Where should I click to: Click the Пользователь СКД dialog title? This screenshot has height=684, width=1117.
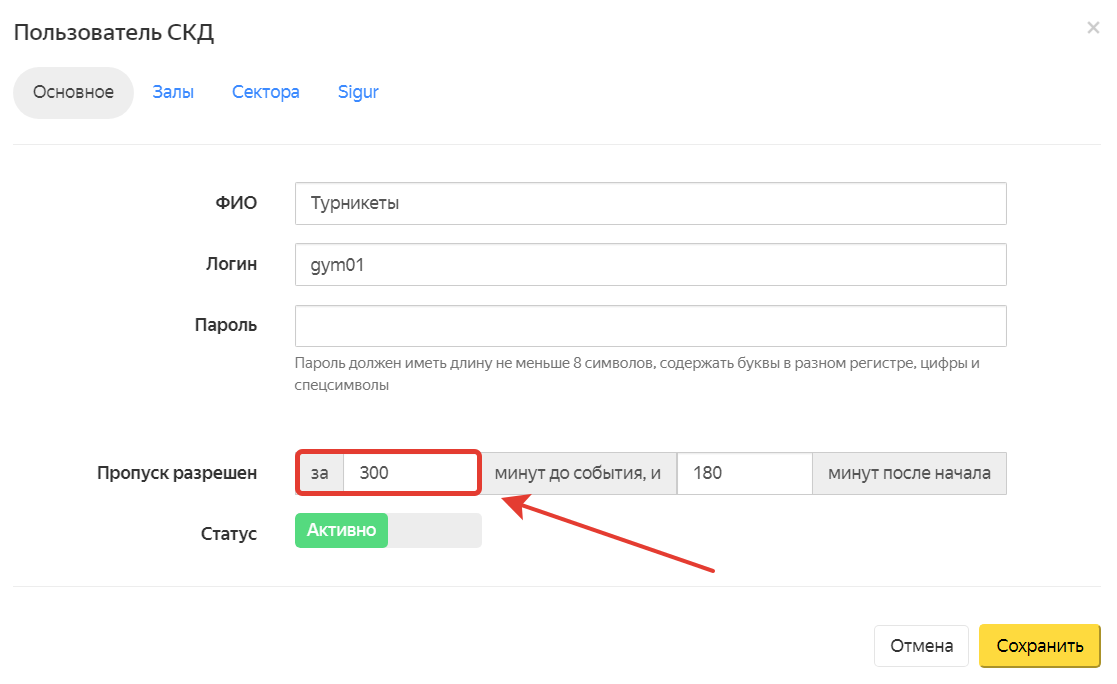[113, 32]
